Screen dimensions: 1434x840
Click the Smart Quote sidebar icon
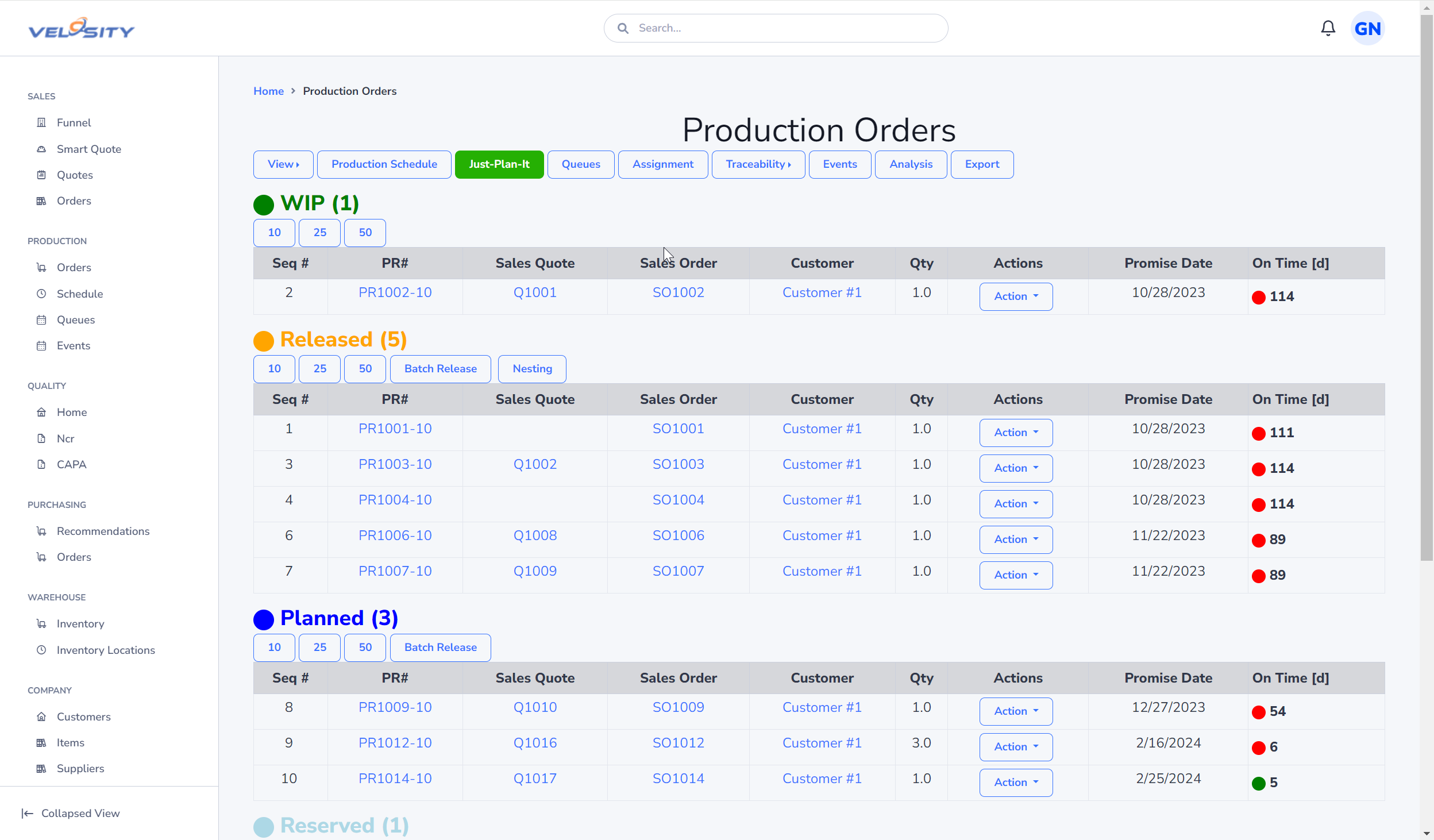pyautogui.click(x=41, y=149)
